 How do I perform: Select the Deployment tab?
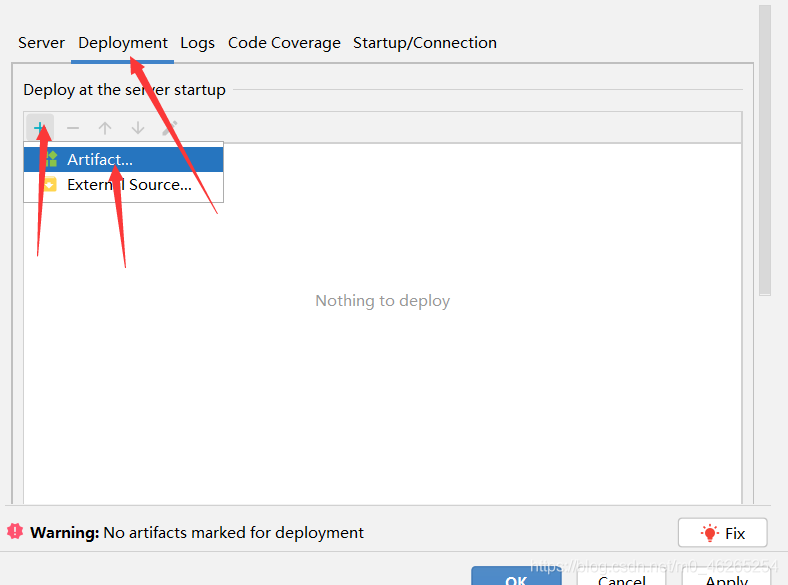point(123,43)
